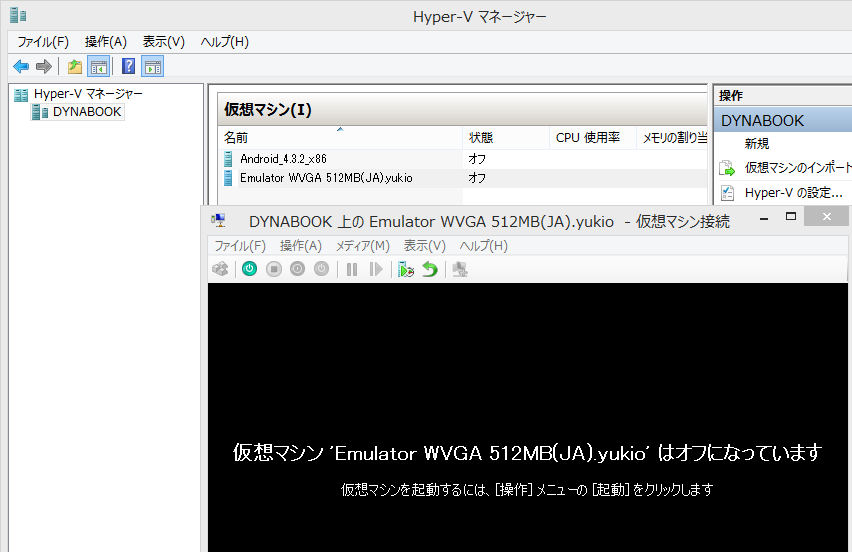Select DYNABOOK server in the tree
852x552 pixels.
(87, 112)
